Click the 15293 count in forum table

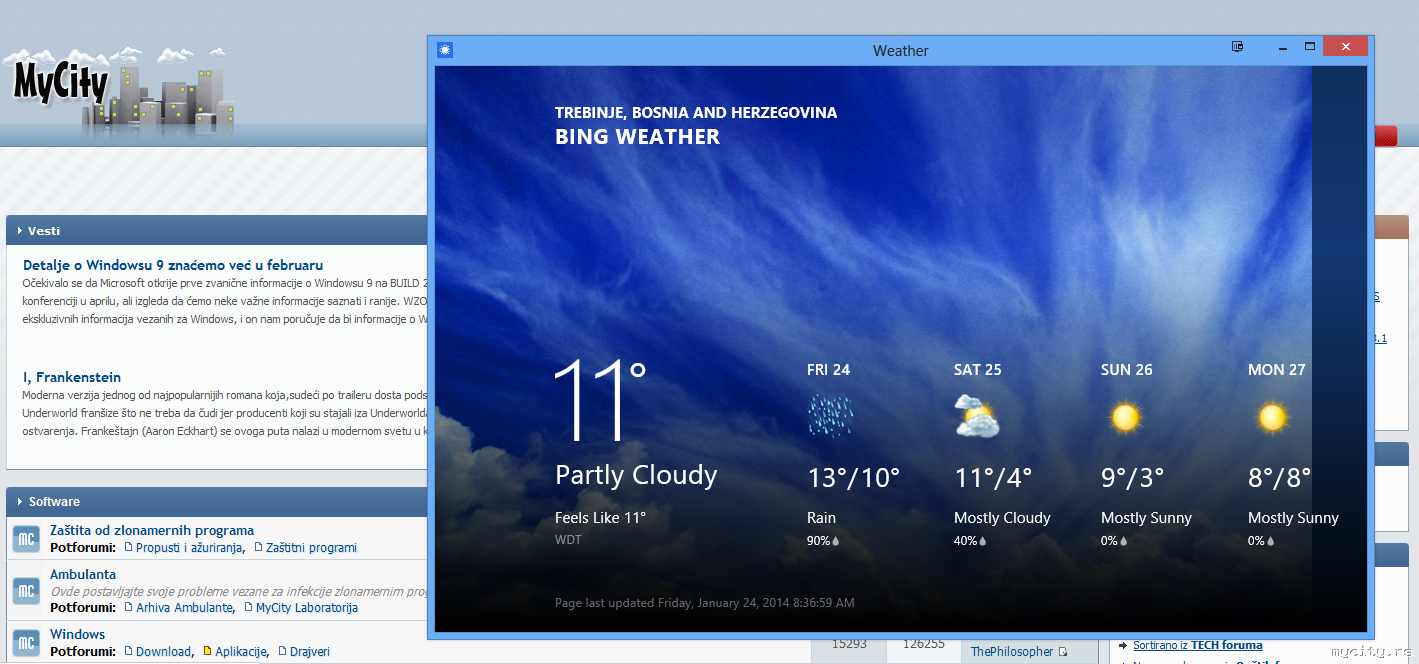[x=849, y=644]
